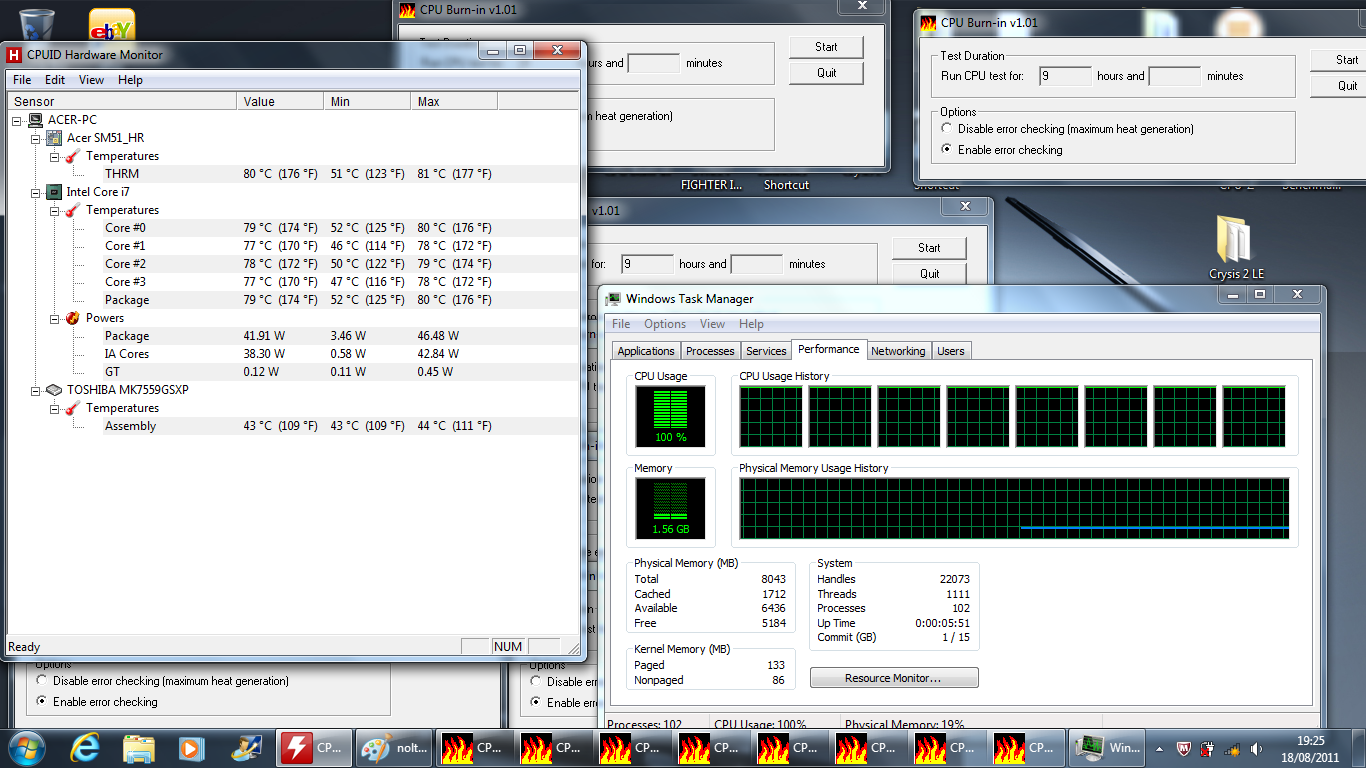Viewport: 1366px width, 768px height.
Task: Collapse the Acer SM51_HR node
Action: click(x=36, y=138)
